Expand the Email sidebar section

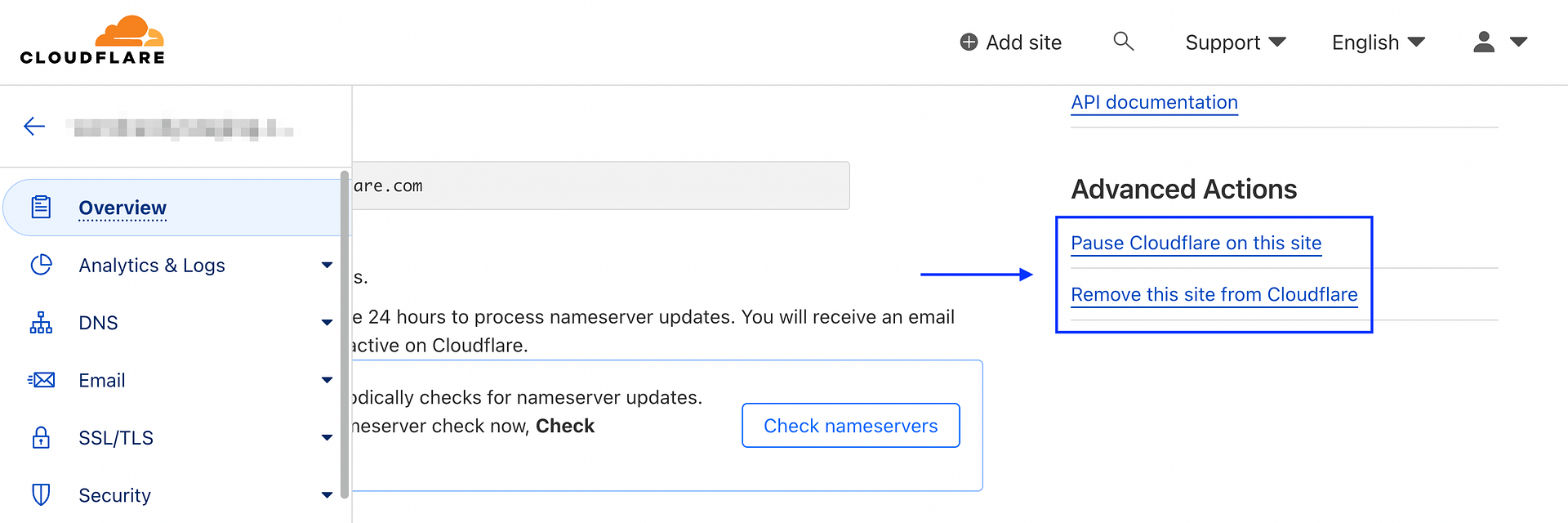click(x=327, y=380)
